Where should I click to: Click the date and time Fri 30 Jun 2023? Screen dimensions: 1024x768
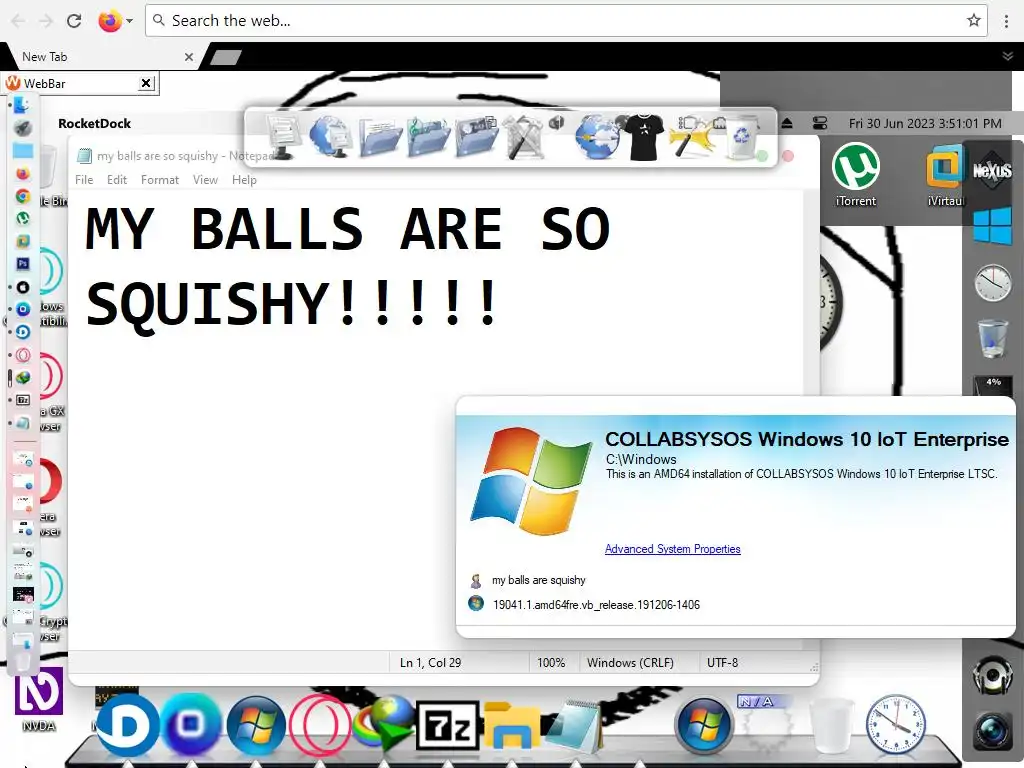[x=925, y=123]
